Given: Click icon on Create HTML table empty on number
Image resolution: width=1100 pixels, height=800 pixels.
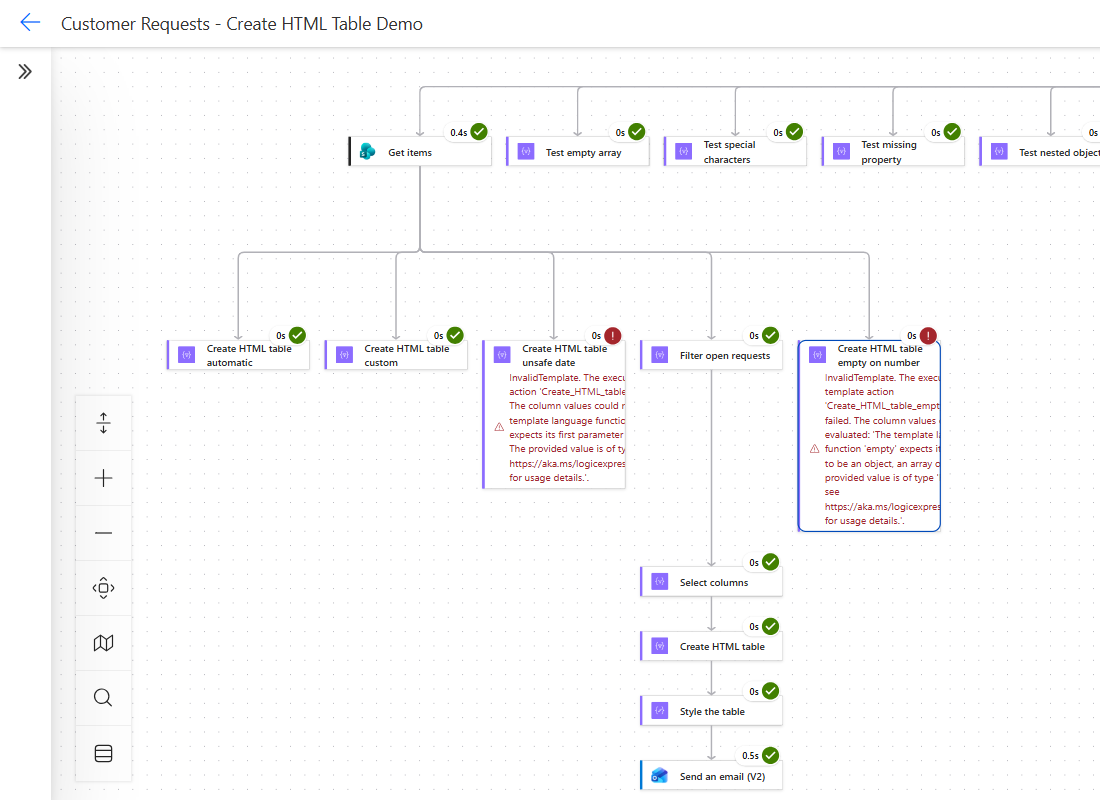Looking at the screenshot, I should tap(818, 355).
